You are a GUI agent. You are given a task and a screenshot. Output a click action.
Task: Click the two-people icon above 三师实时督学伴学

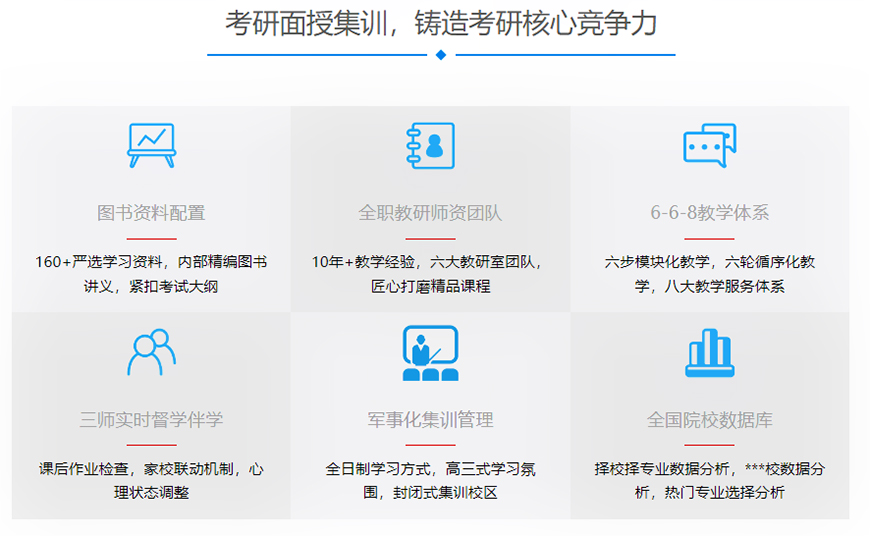pos(151,352)
